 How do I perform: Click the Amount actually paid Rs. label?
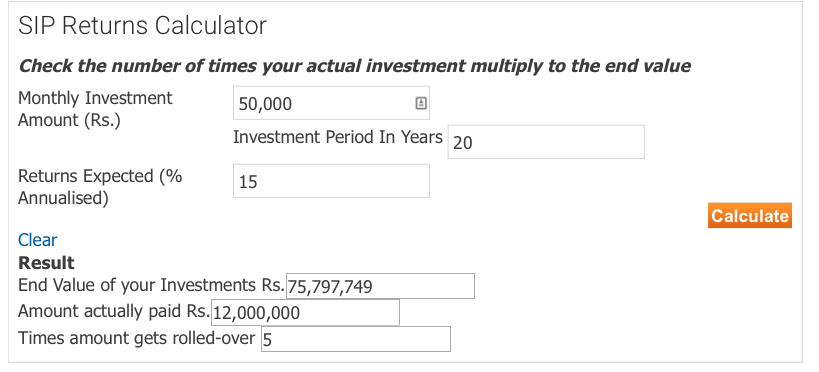[114, 311]
